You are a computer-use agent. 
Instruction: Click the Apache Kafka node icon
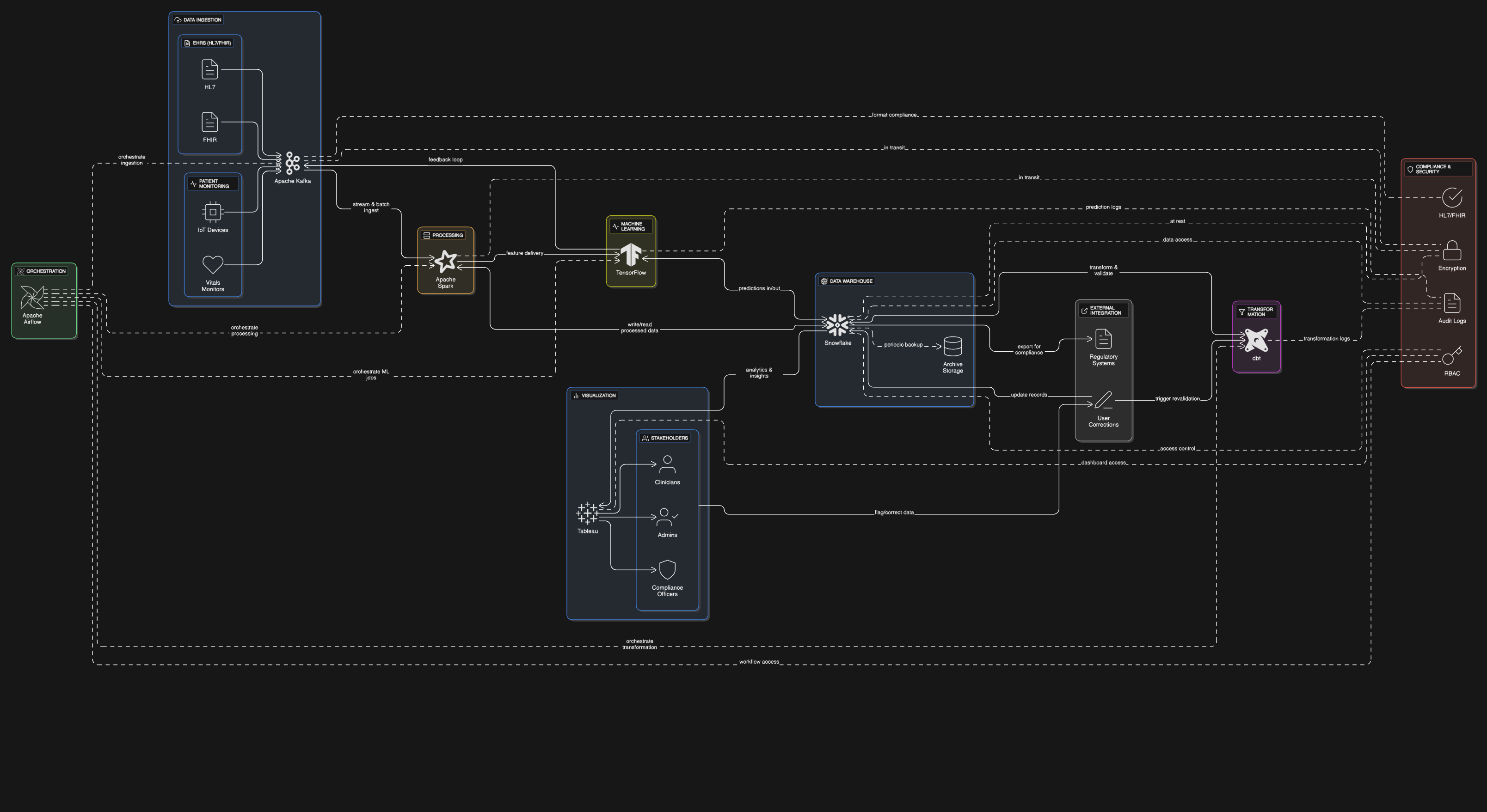[293, 163]
